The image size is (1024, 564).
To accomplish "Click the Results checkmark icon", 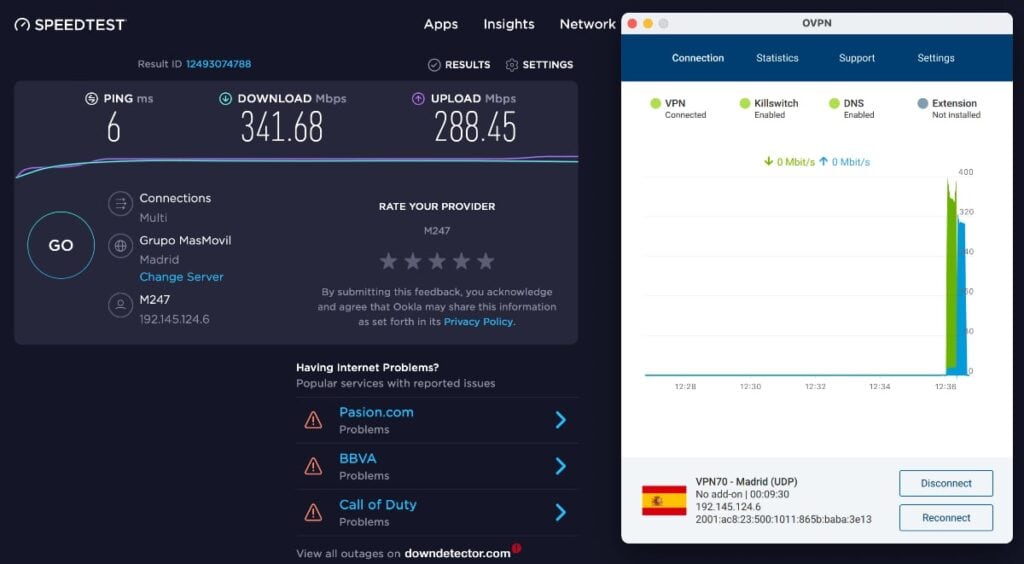I will tap(434, 65).
